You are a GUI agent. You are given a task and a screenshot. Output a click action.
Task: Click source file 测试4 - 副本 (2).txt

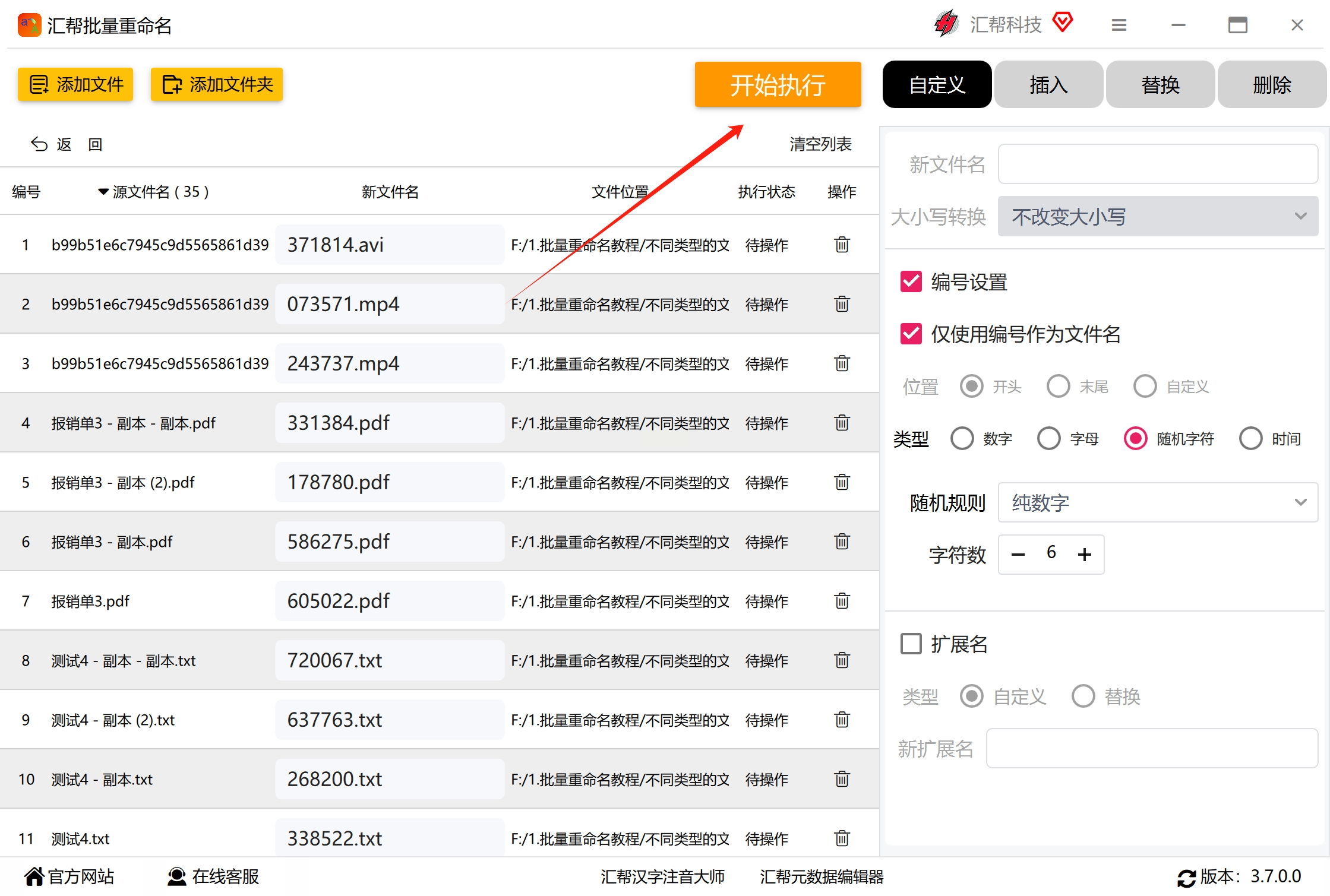(113, 720)
